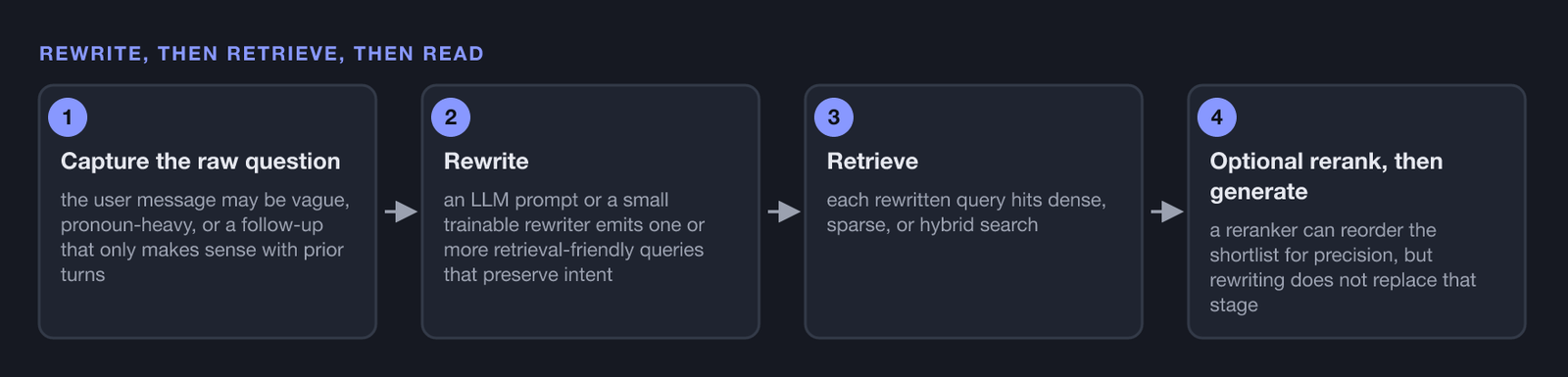This screenshot has height=377, width=1568.
Task: Click the 'Retrieve' card title
Action: pos(872,162)
